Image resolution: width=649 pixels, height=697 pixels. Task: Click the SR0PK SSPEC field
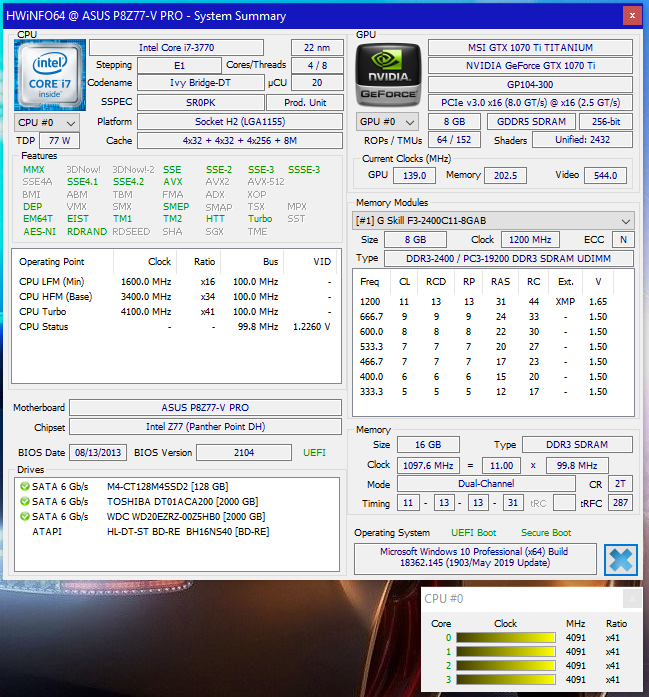pyautogui.click(x=200, y=102)
